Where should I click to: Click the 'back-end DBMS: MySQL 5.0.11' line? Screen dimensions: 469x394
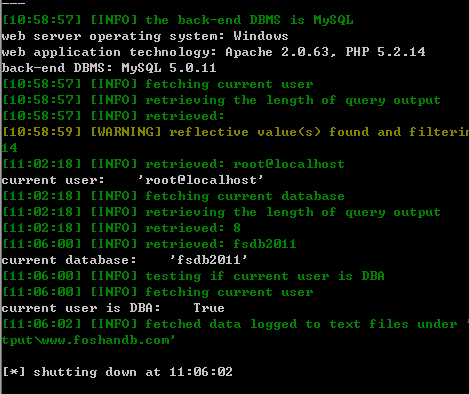click(x=109, y=68)
